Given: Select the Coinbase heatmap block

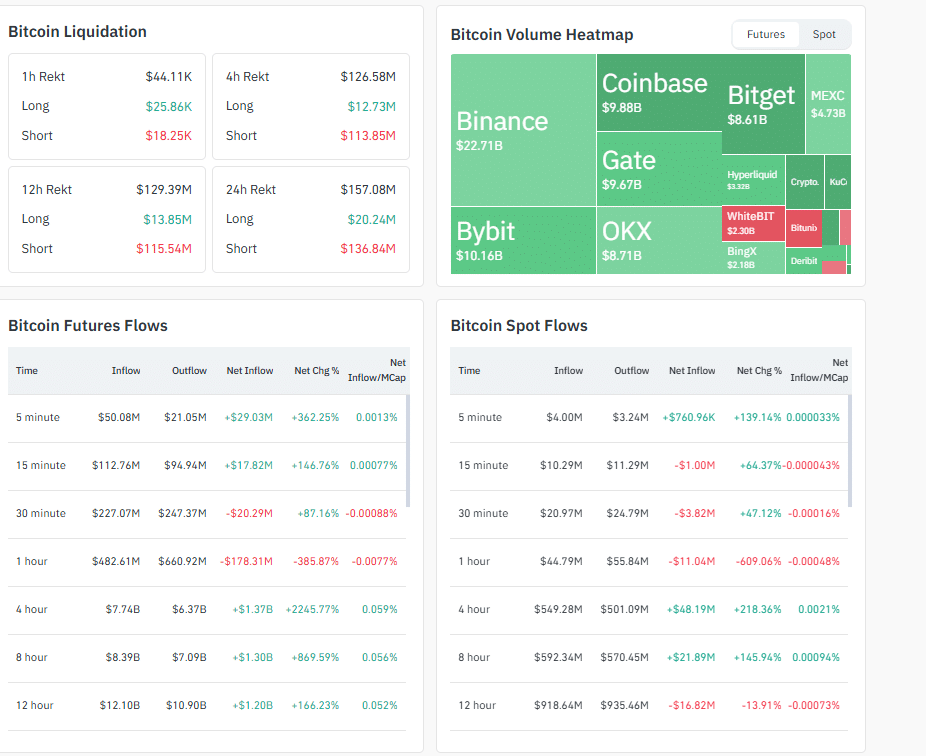Looking at the screenshot, I should pyautogui.click(x=658, y=92).
